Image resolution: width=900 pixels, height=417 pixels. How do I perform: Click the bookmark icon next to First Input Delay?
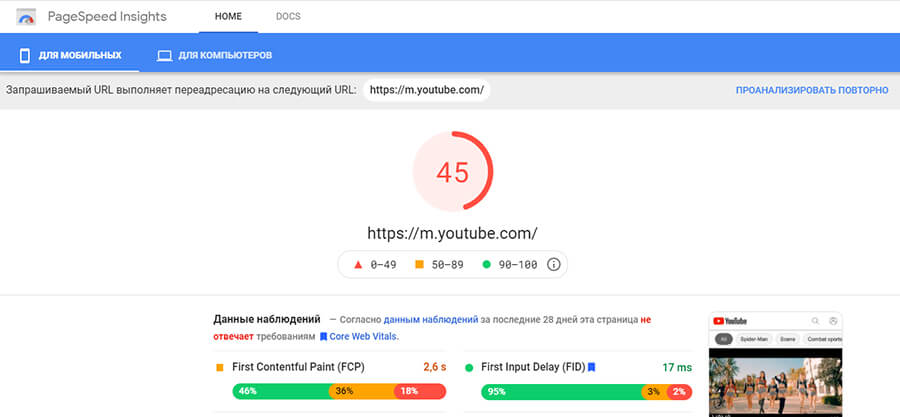pos(591,367)
